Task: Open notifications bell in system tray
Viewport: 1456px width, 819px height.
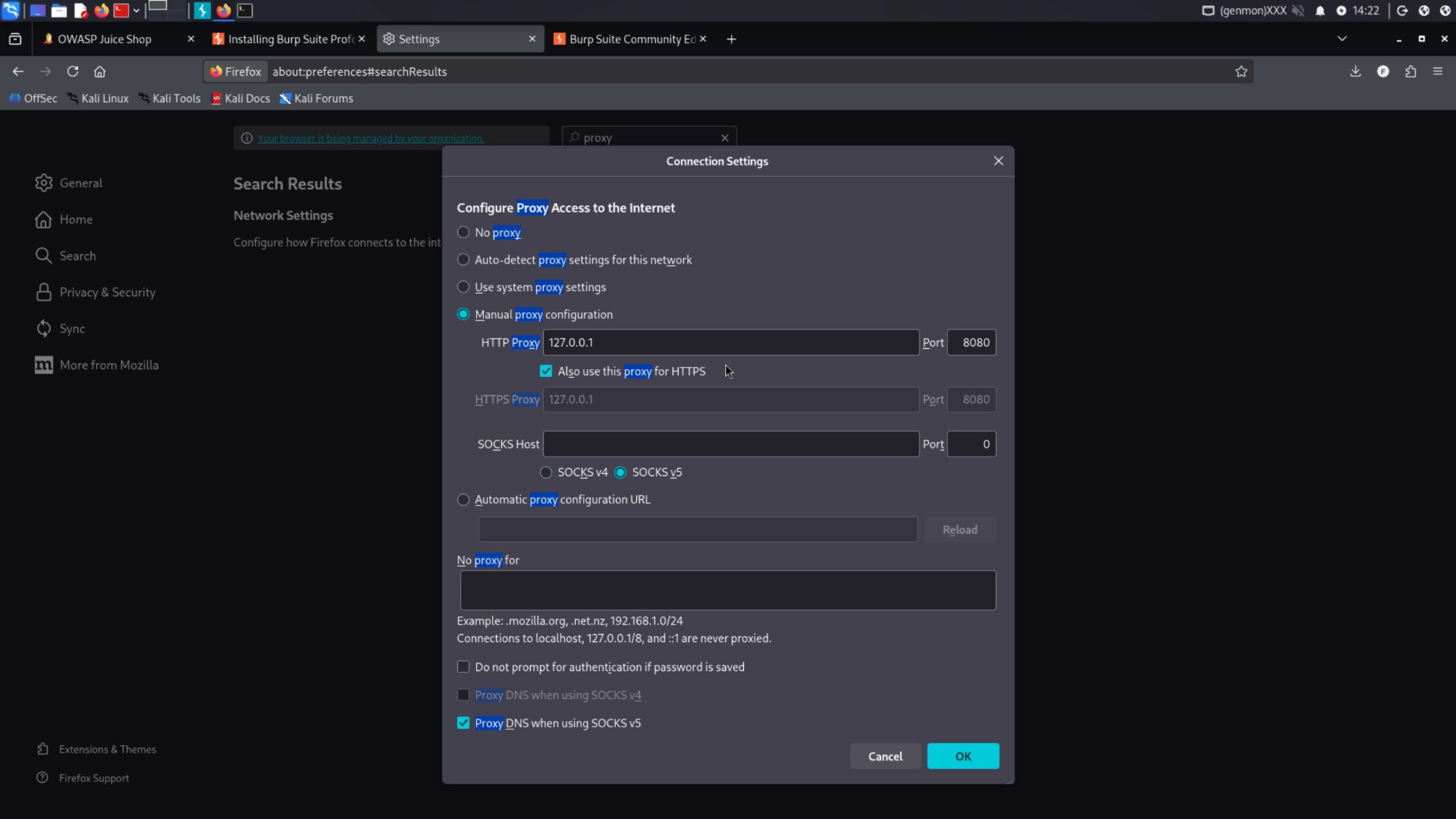Action: [x=1320, y=10]
